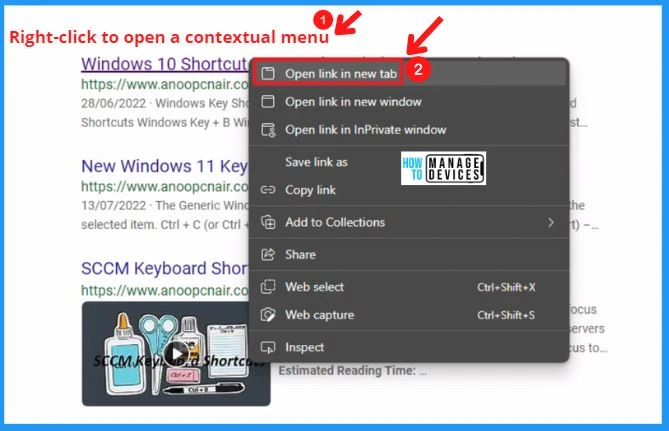Choose 'Open link in new window'

coord(409,102)
